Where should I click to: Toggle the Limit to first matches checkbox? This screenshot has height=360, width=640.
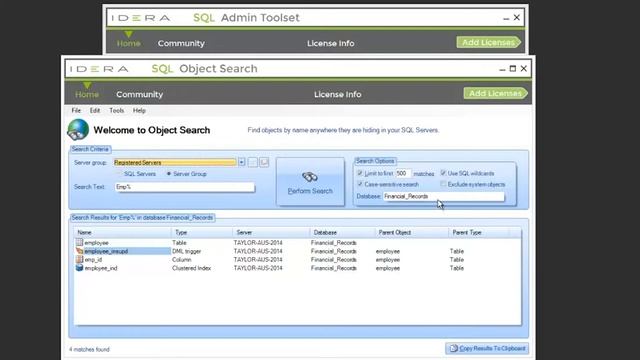coord(360,173)
